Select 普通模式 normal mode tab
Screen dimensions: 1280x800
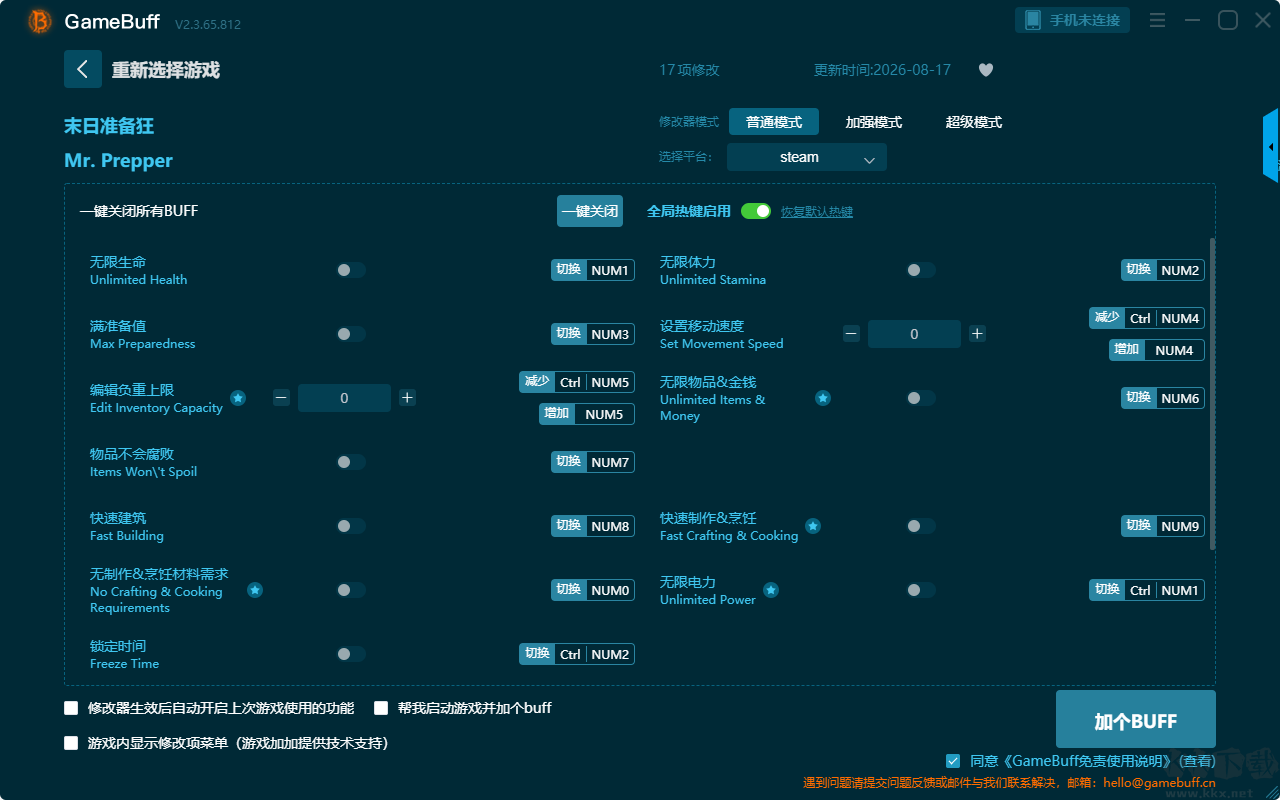tap(774, 122)
